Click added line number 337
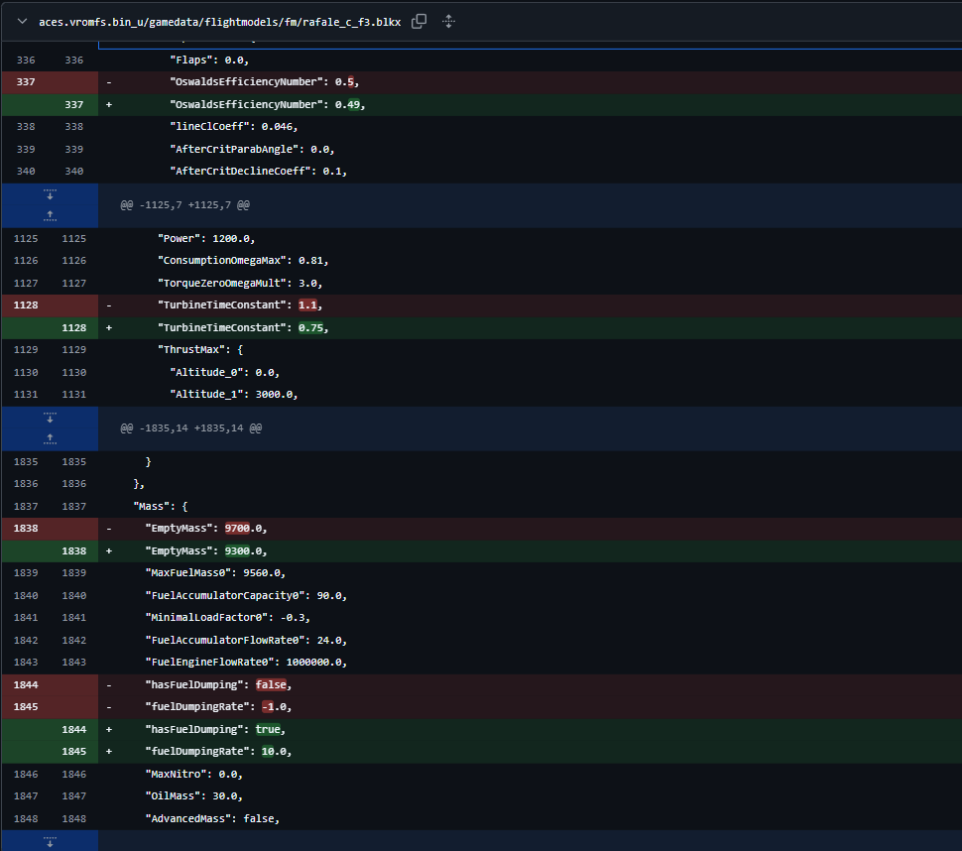Viewport: 962px width, 851px height. [x=74, y=104]
